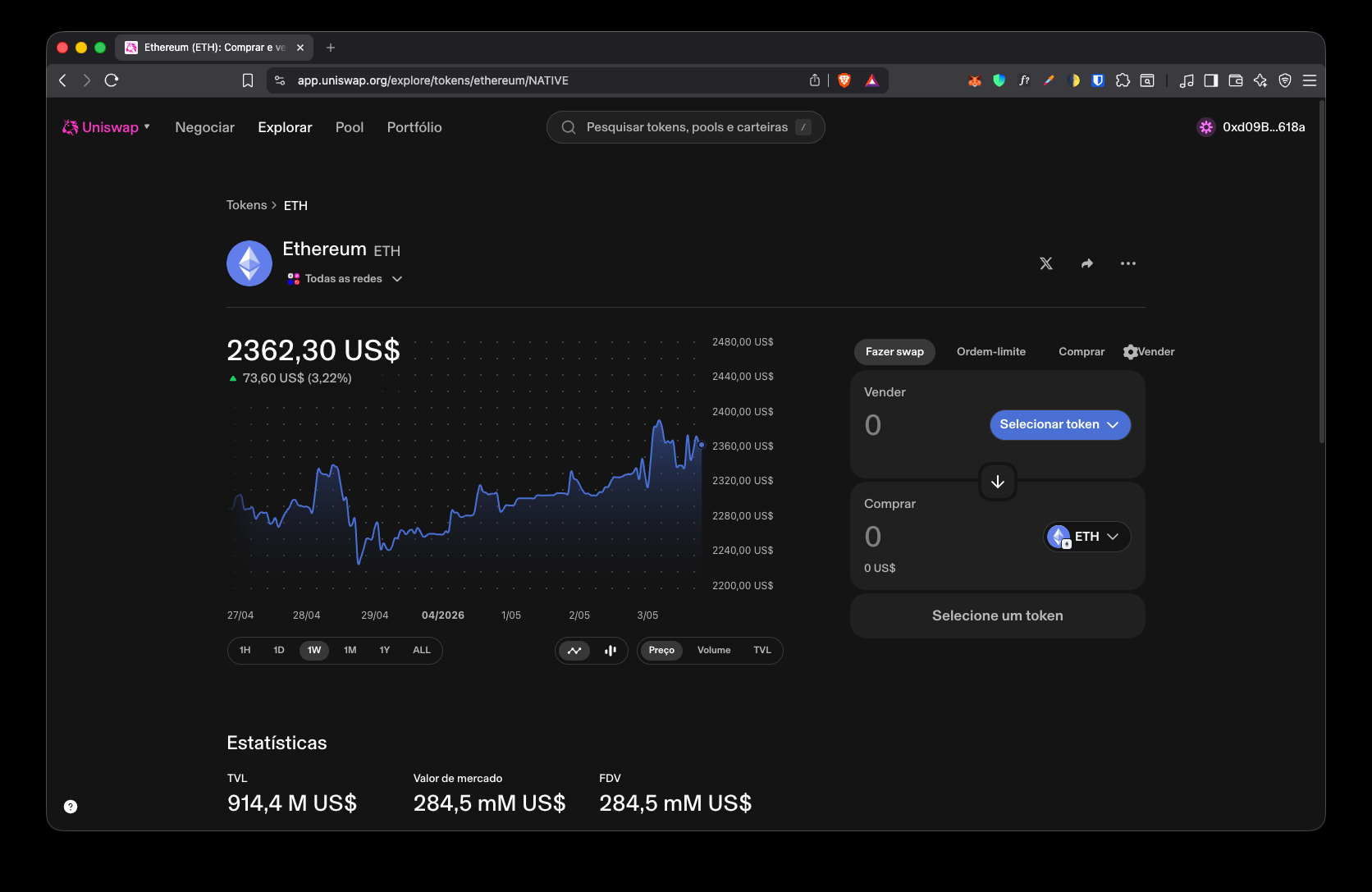Show the Volume chart type

tap(714, 651)
